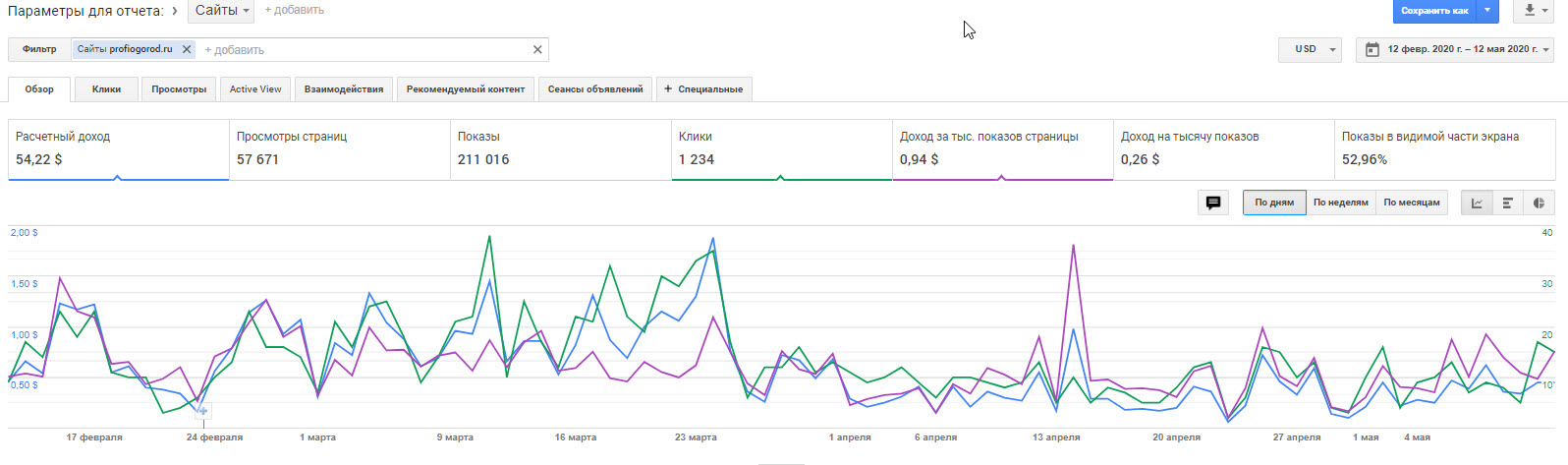Viewport: 1568px width, 465px height.
Task: Click the filter input field to add filter
Action: (364, 50)
